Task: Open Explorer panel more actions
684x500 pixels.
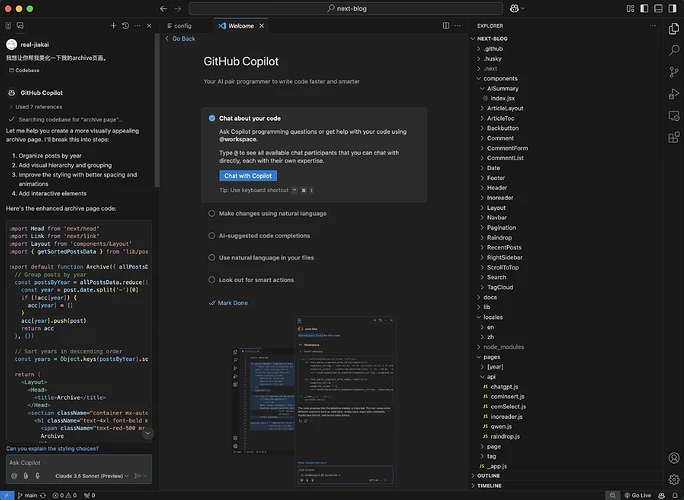Action: 653,26
